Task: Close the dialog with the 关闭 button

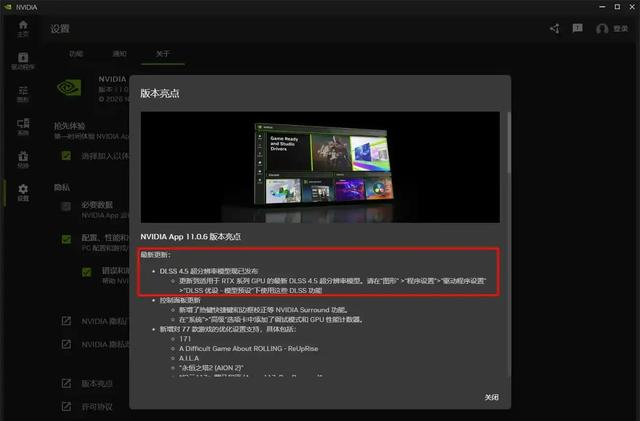Action: click(491, 397)
